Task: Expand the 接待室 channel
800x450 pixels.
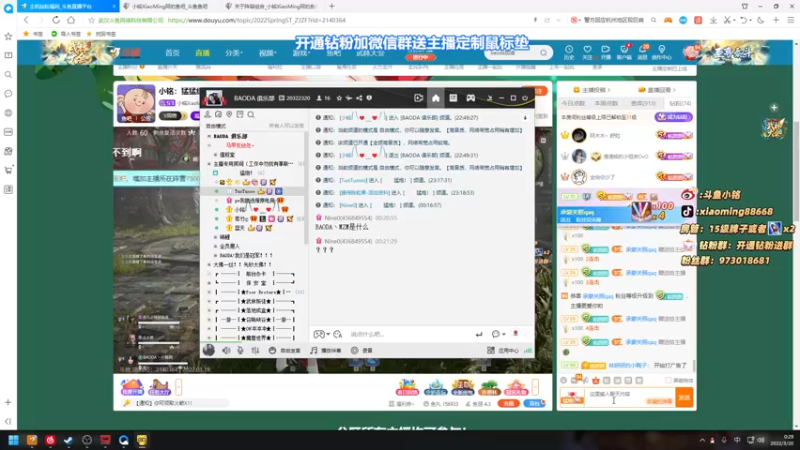Action: 215,155
